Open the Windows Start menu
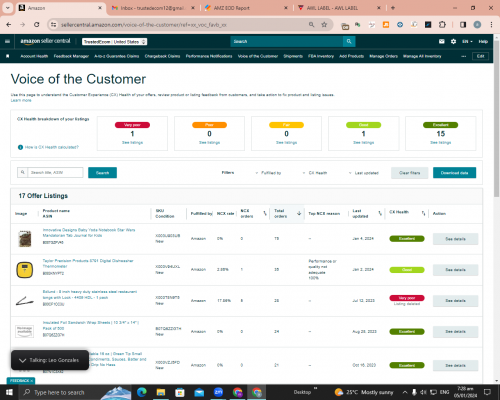The image size is (500, 400). (9, 392)
